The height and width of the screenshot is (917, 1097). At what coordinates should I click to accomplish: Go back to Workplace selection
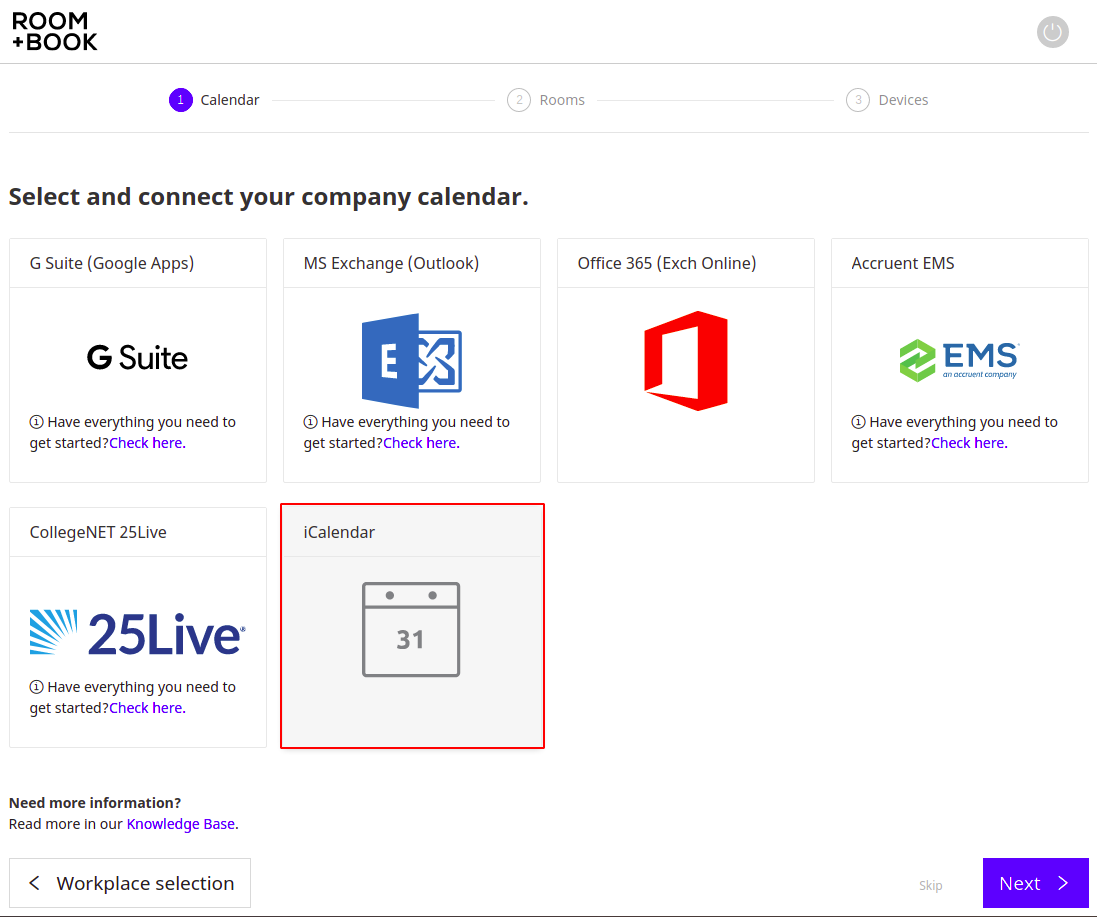130,883
